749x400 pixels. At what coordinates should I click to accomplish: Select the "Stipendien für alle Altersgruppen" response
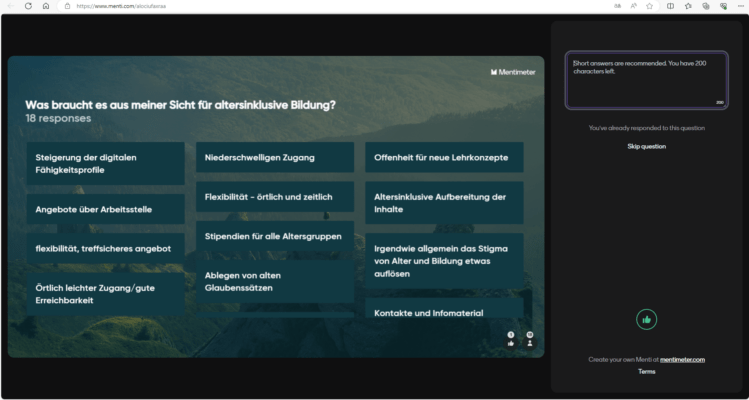tap(274, 237)
